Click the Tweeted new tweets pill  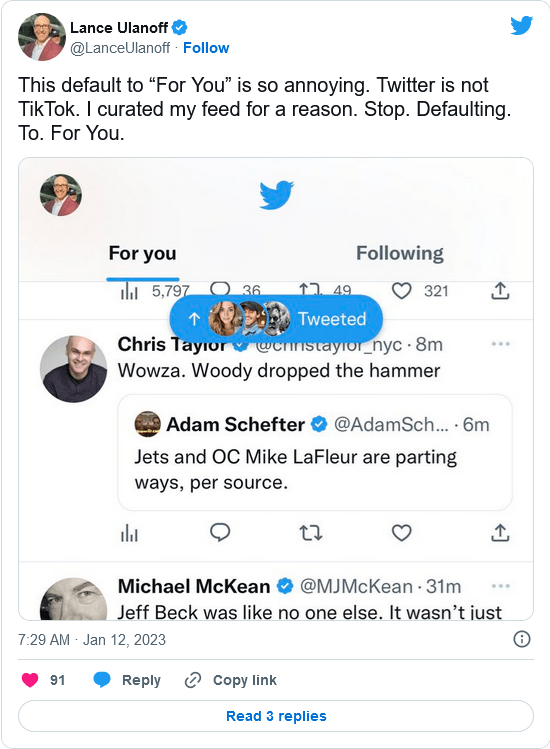pyautogui.click(x=276, y=319)
